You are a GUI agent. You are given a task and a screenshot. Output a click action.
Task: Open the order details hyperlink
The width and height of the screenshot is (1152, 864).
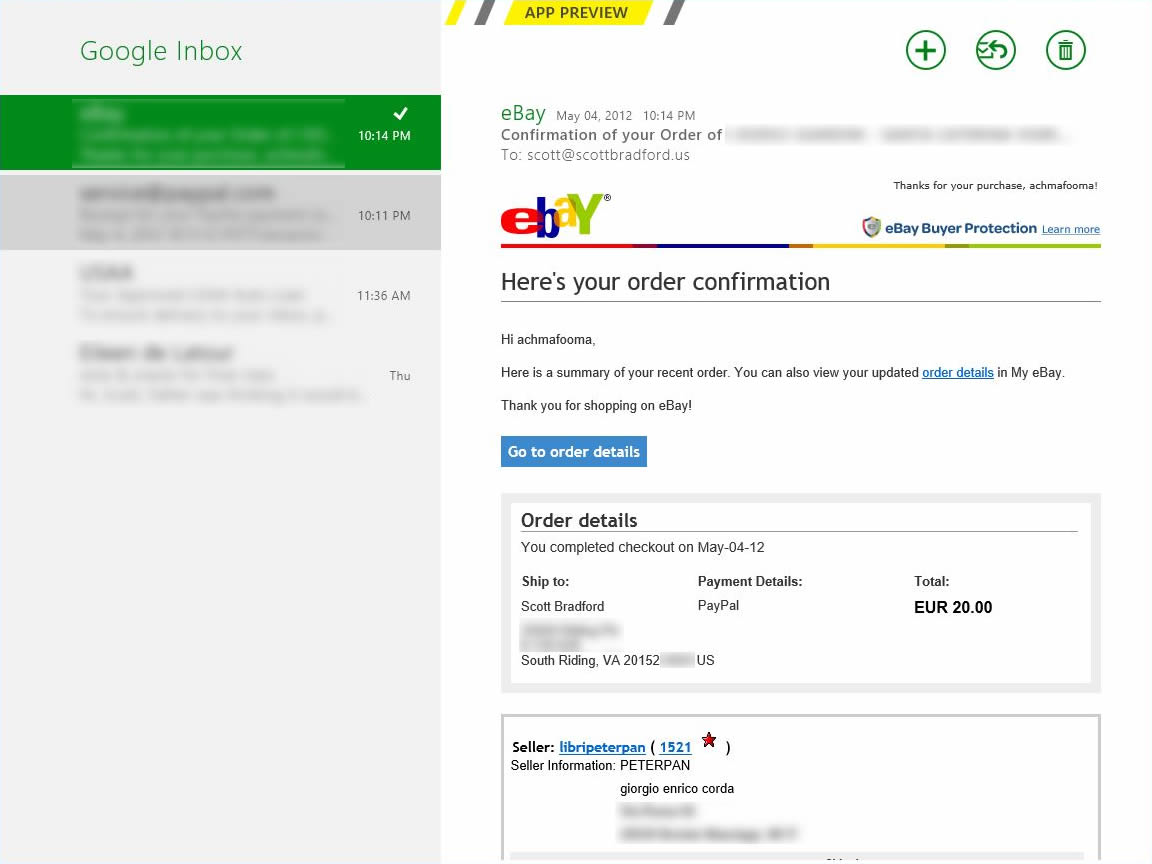(957, 373)
